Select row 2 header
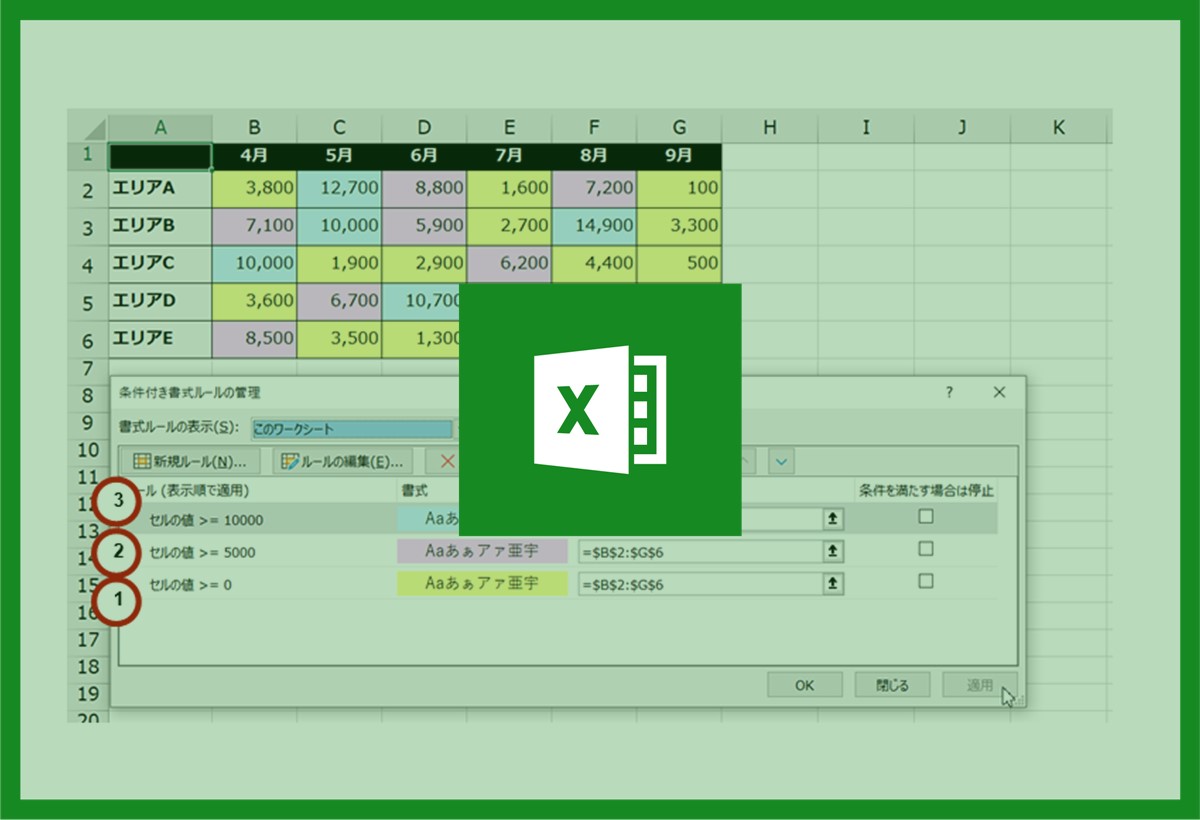The height and width of the screenshot is (820, 1200). 88,190
